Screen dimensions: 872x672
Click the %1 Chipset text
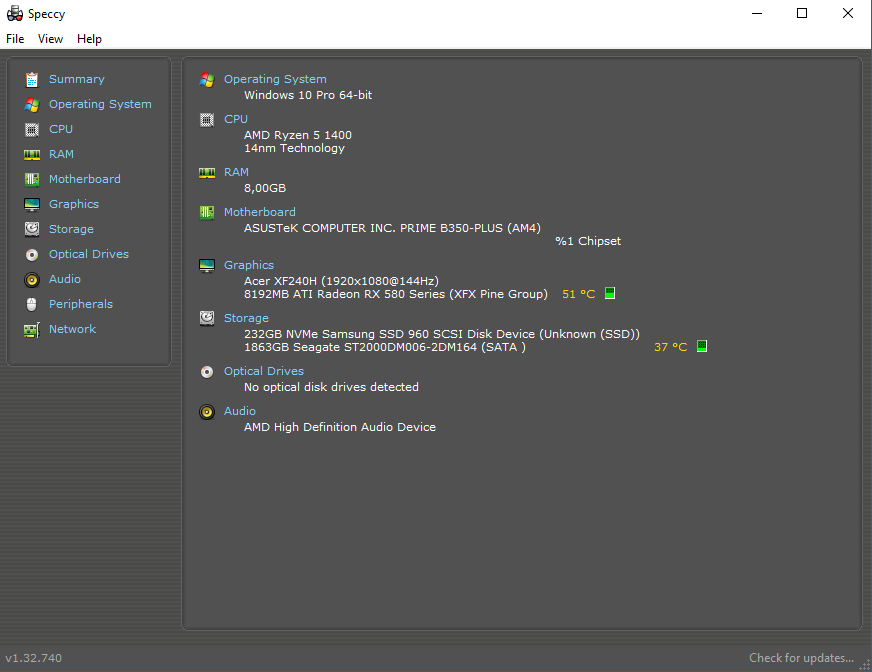588,241
